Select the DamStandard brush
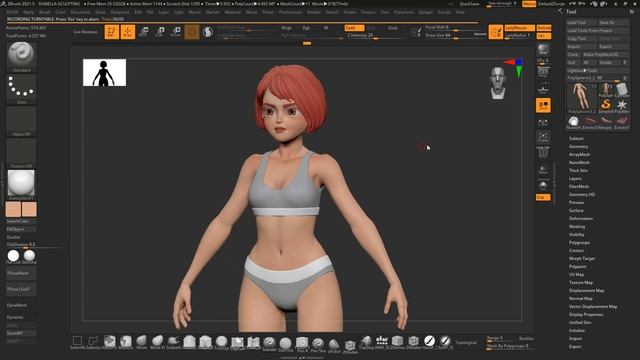The height and width of the screenshot is (360, 640). coord(285,343)
